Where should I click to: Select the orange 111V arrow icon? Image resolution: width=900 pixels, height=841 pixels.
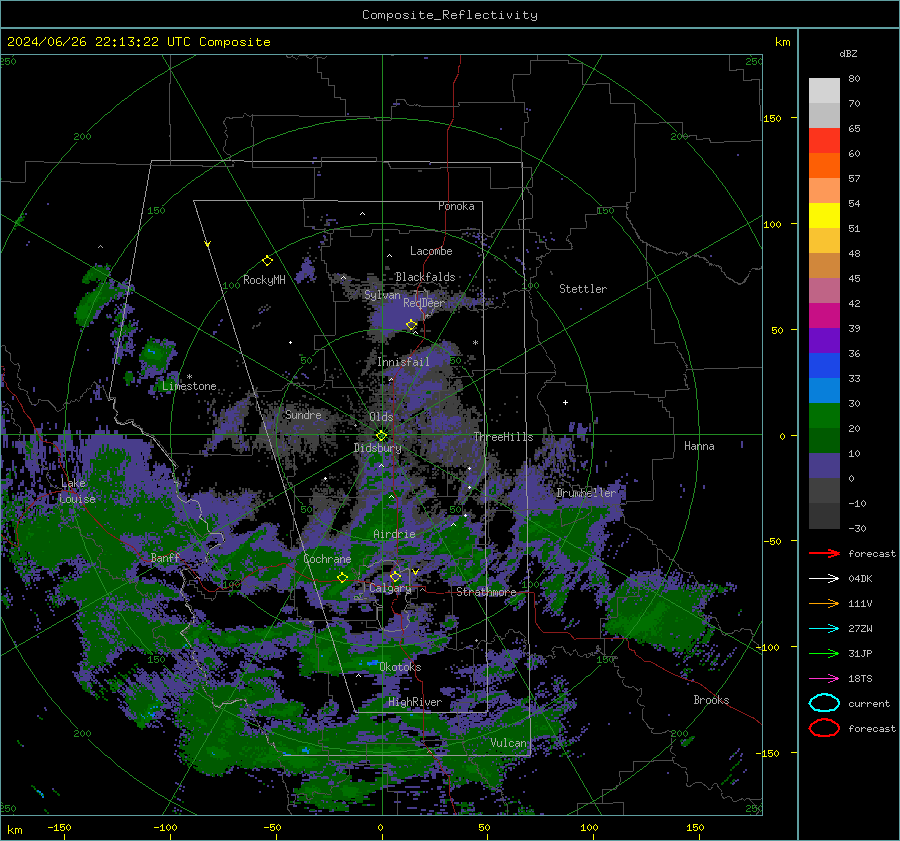[x=824, y=603]
